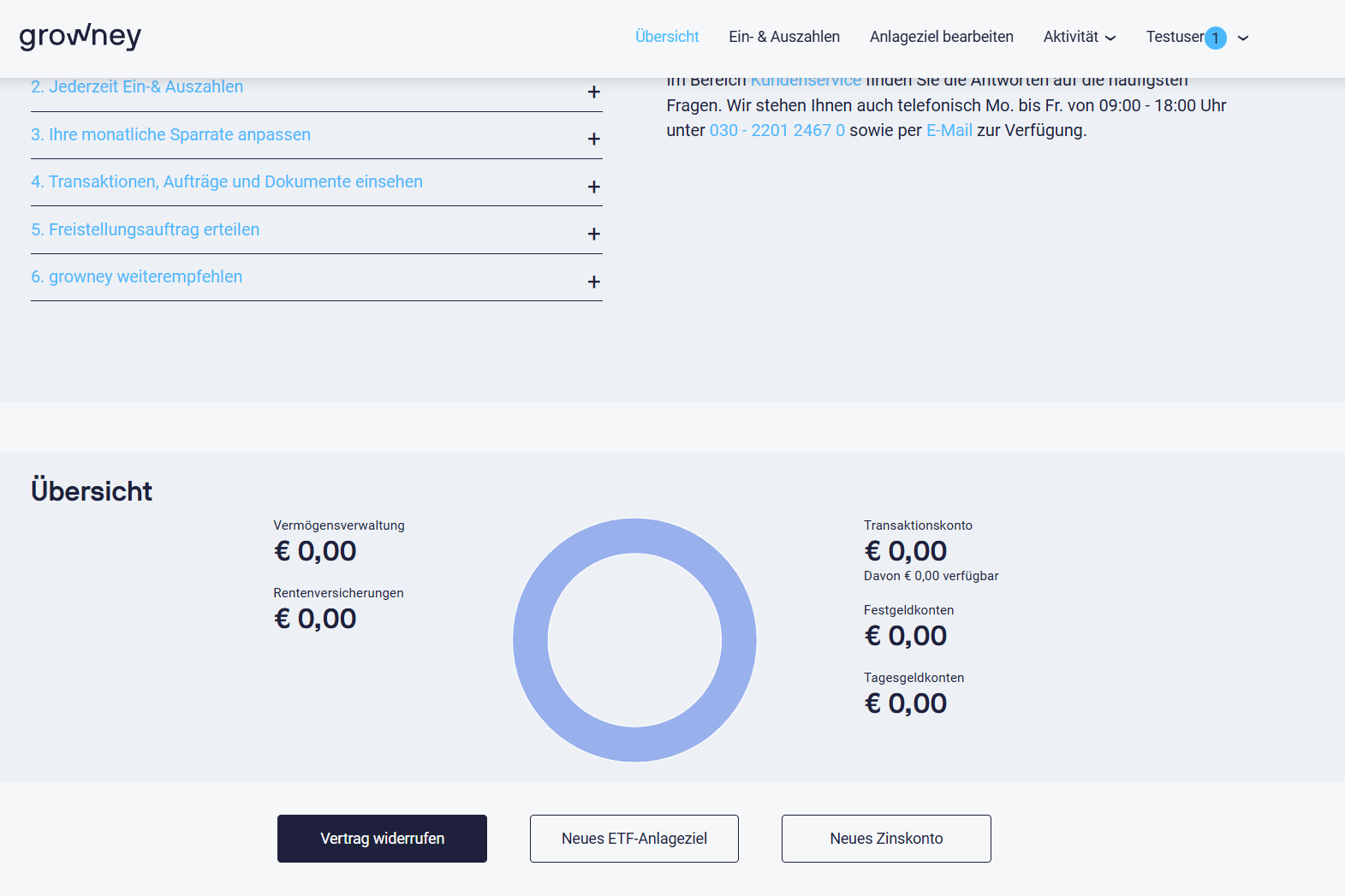The image size is (1345, 896).
Task: Select the Tagesgeldkonten label
Action: pyautogui.click(x=914, y=678)
